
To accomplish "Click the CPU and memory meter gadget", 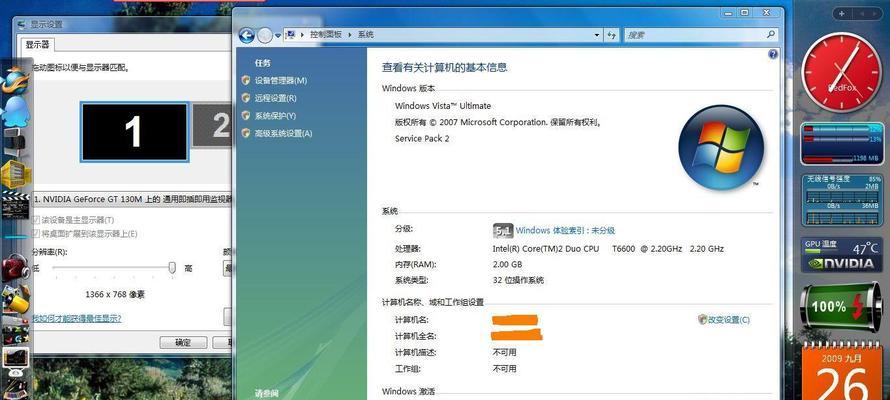I will point(841,144).
